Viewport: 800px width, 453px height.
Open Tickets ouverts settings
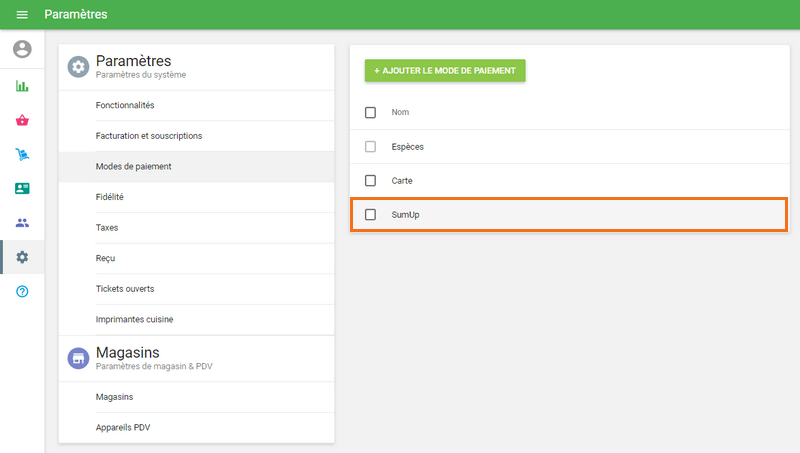196,289
